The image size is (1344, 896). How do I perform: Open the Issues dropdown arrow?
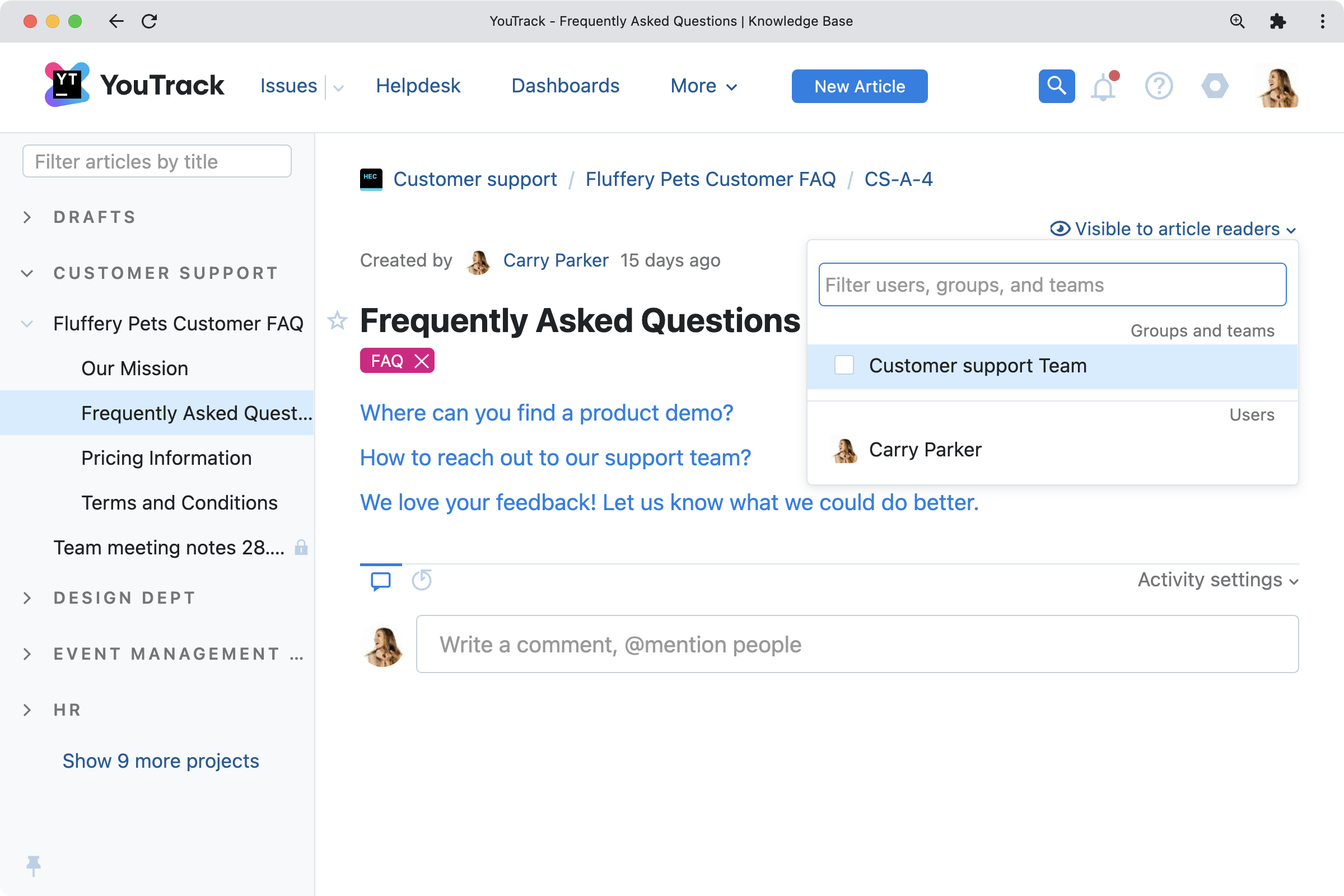pyautogui.click(x=338, y=87)
